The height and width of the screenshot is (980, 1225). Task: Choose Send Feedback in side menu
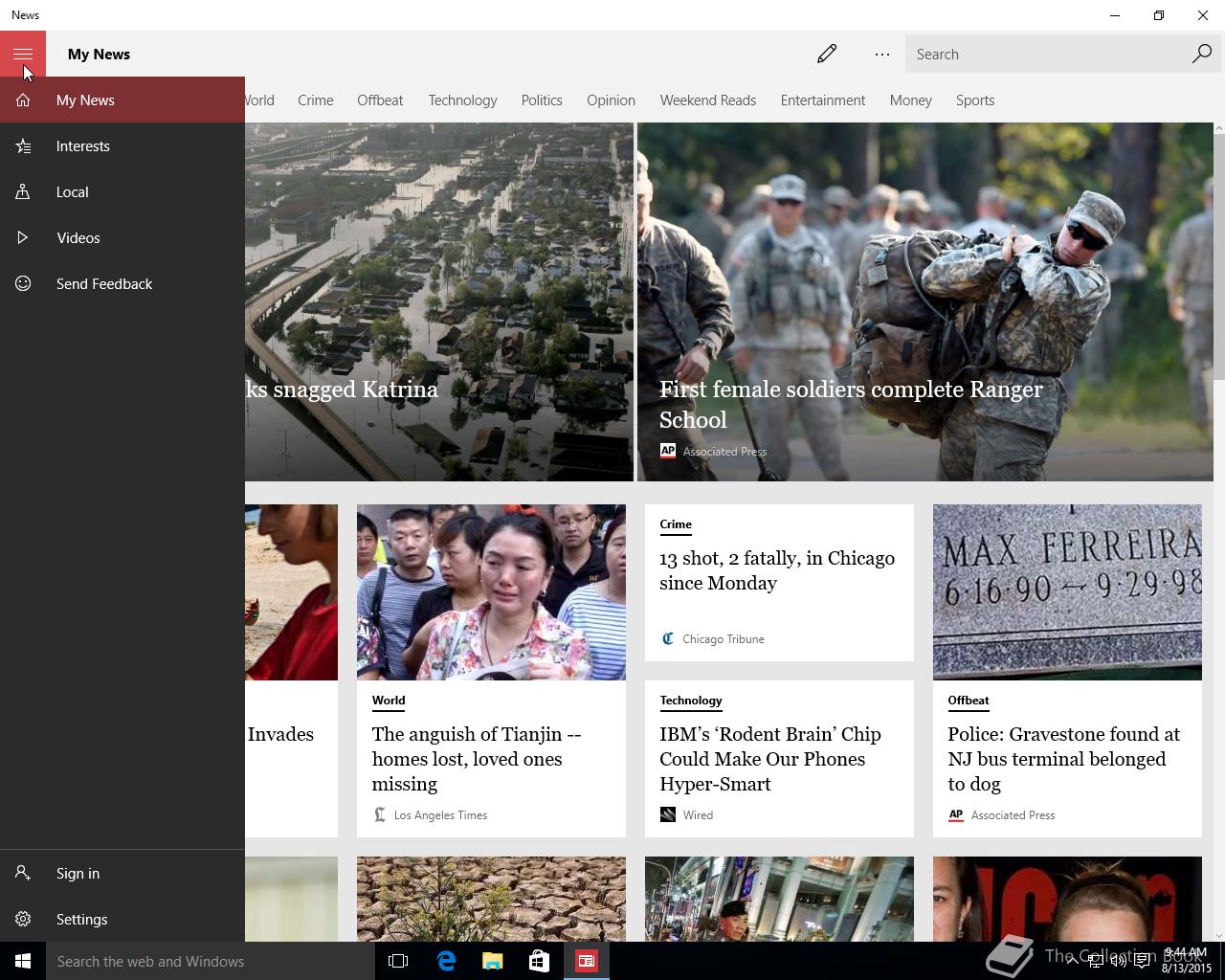(x=122, y=283)
